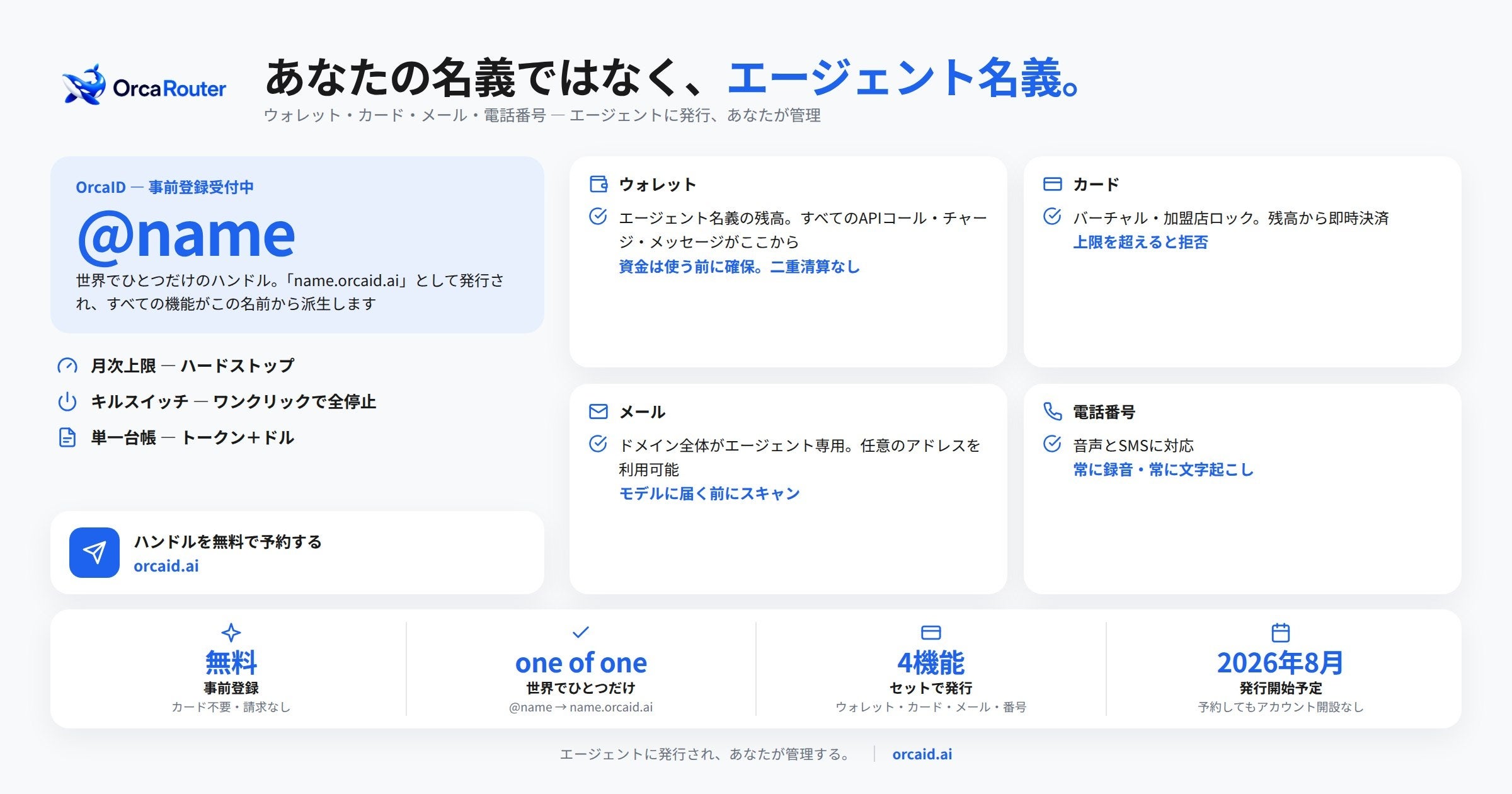Click the キルスイッチ — ワンクリックで全停止 line
Image resolution: width=1512 pixels, height=794 pixels.
(x=234, y=402)
